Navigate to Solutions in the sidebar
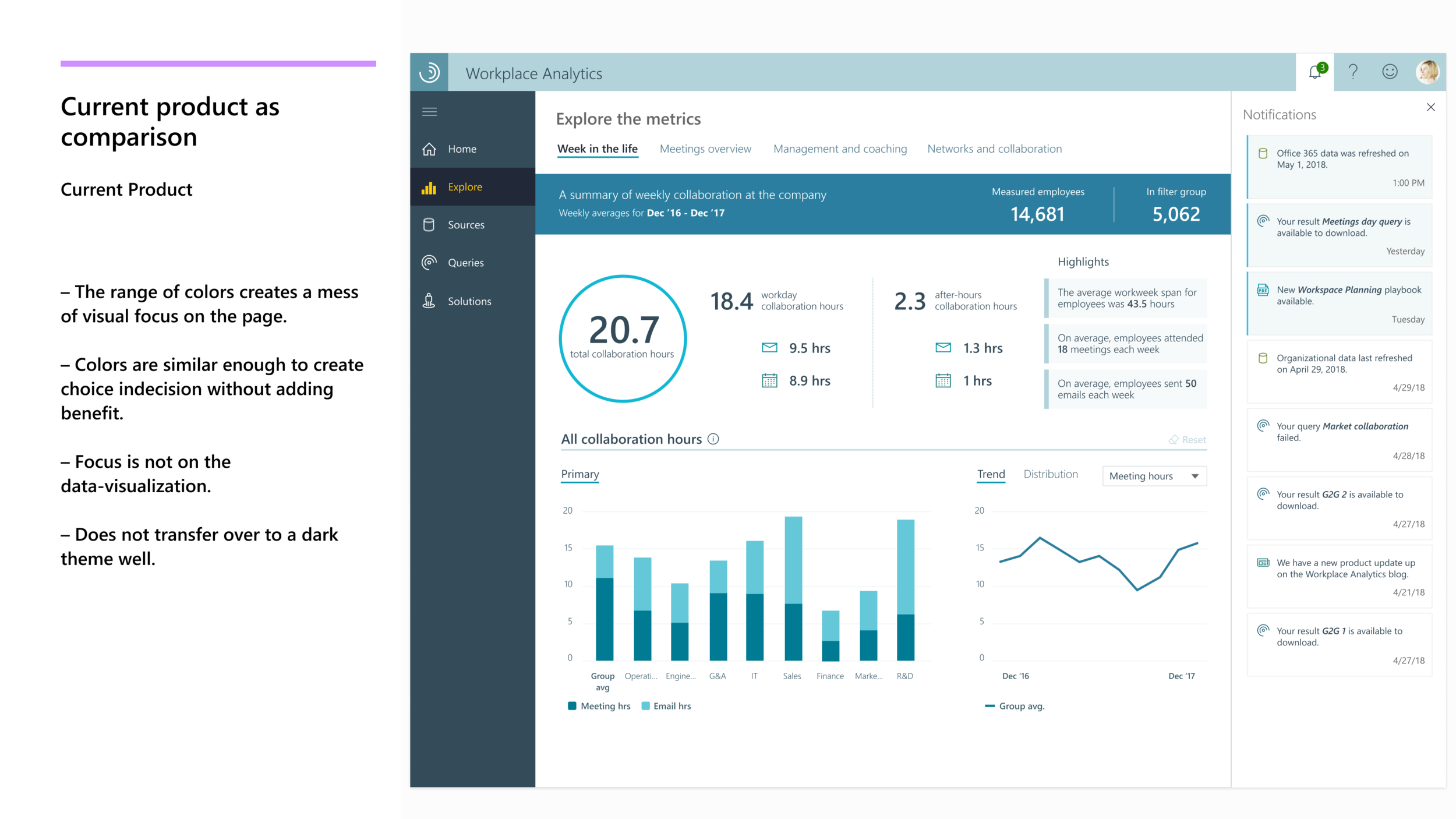 (469, 301)
